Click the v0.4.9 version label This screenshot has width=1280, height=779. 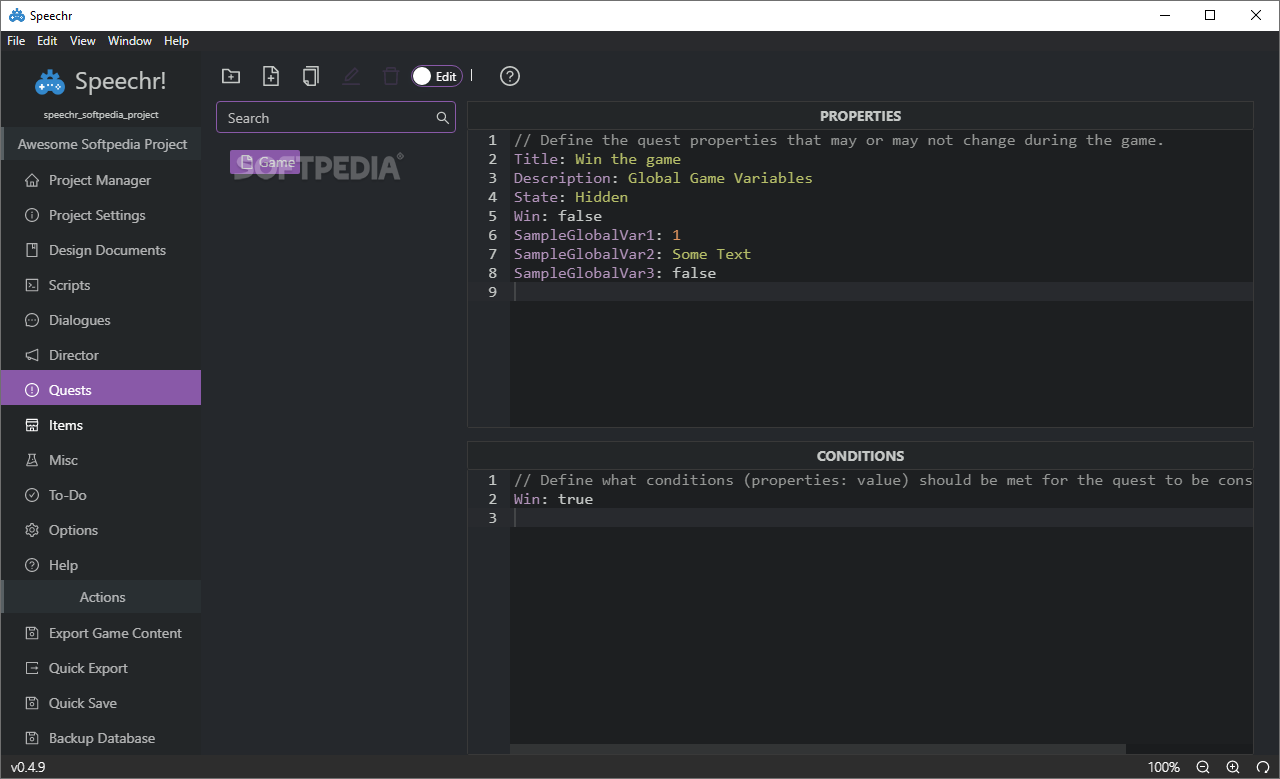coord(28,767)
